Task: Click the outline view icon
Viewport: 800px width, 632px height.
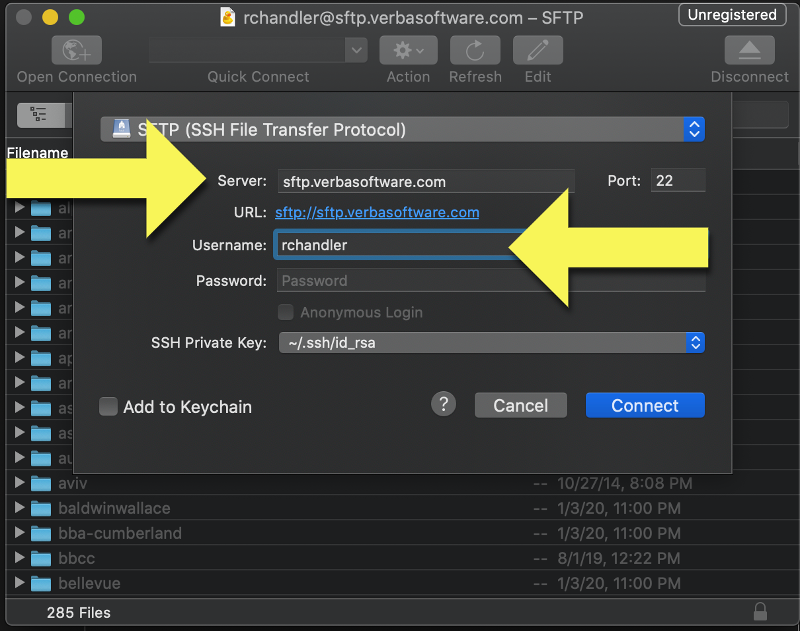Action: (40, 114)
